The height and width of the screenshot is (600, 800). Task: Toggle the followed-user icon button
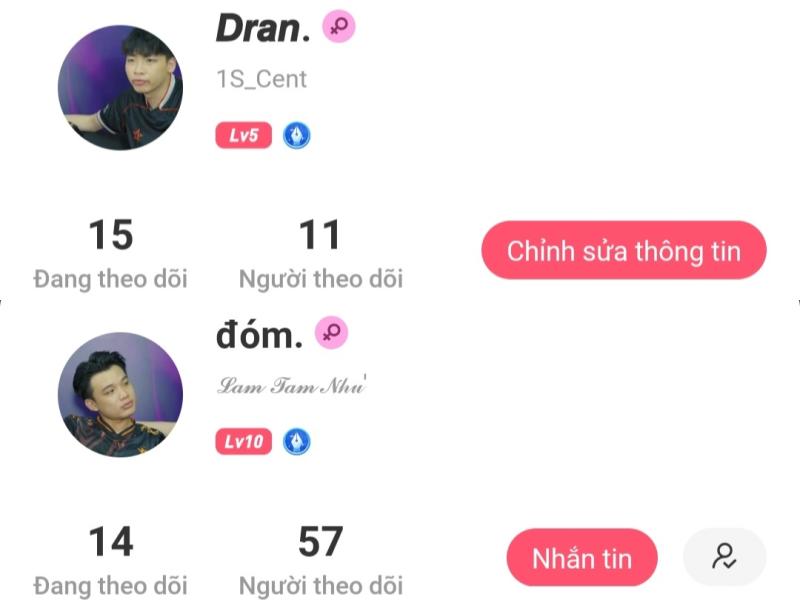(724, 557)
